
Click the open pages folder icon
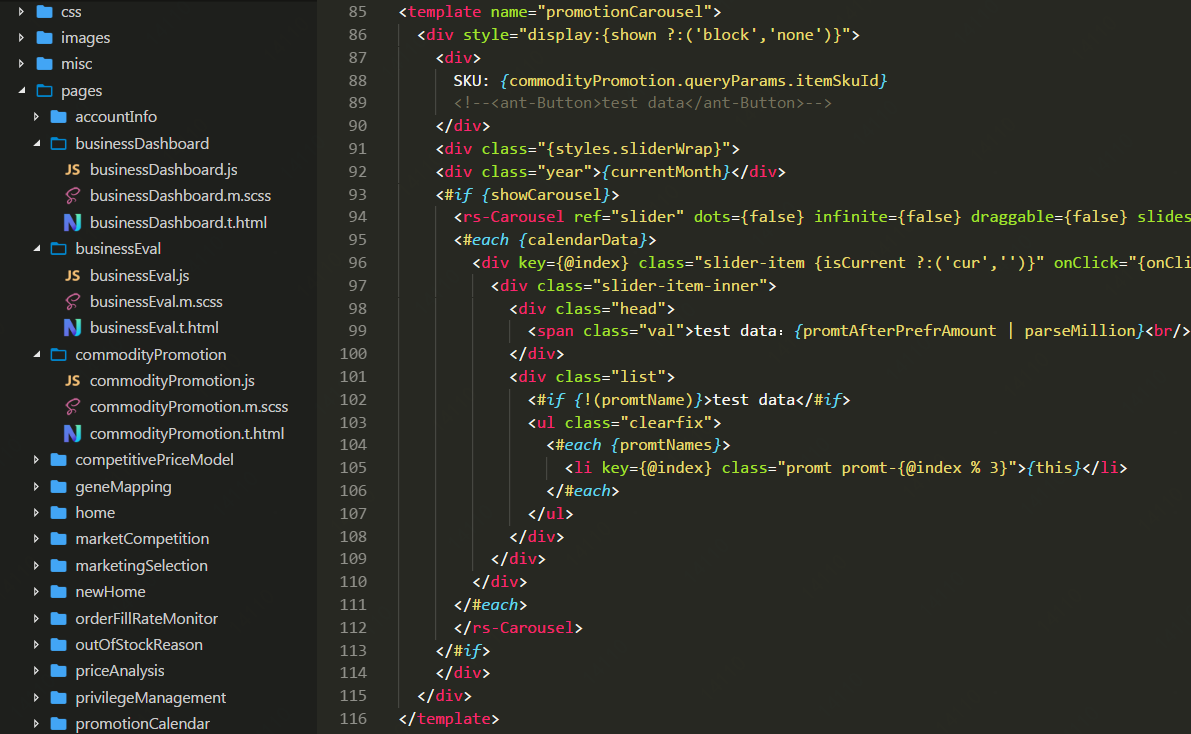pyautogui.click(x=45, y=90)
